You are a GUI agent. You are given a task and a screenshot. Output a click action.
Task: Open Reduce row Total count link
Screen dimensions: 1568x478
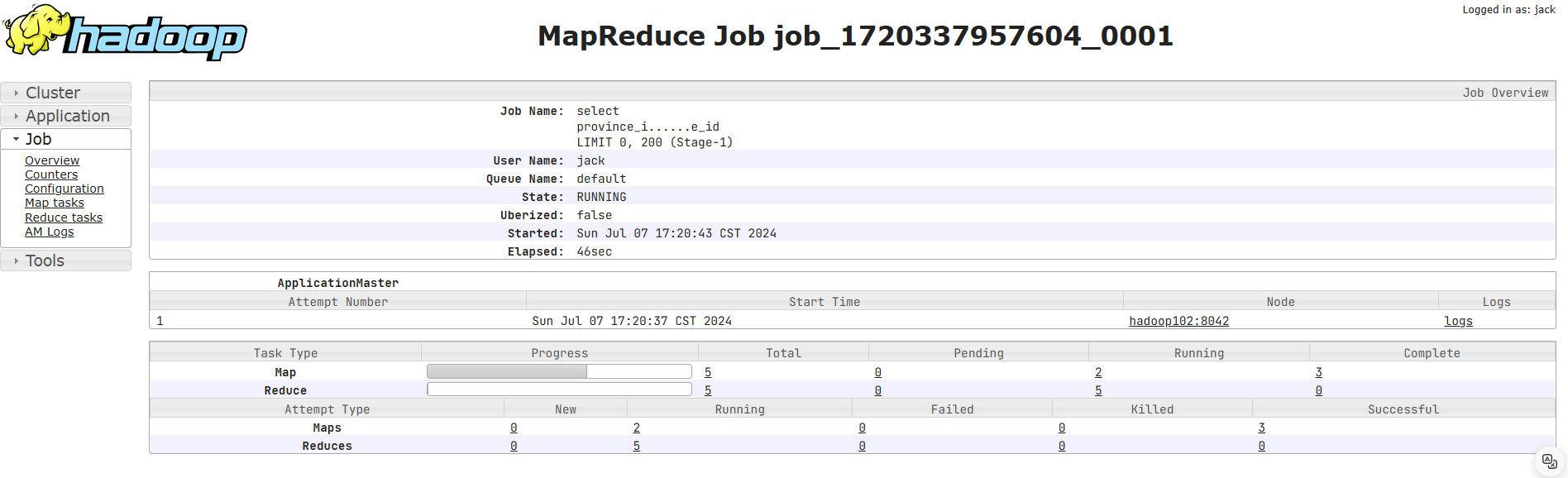pos(708,390)
